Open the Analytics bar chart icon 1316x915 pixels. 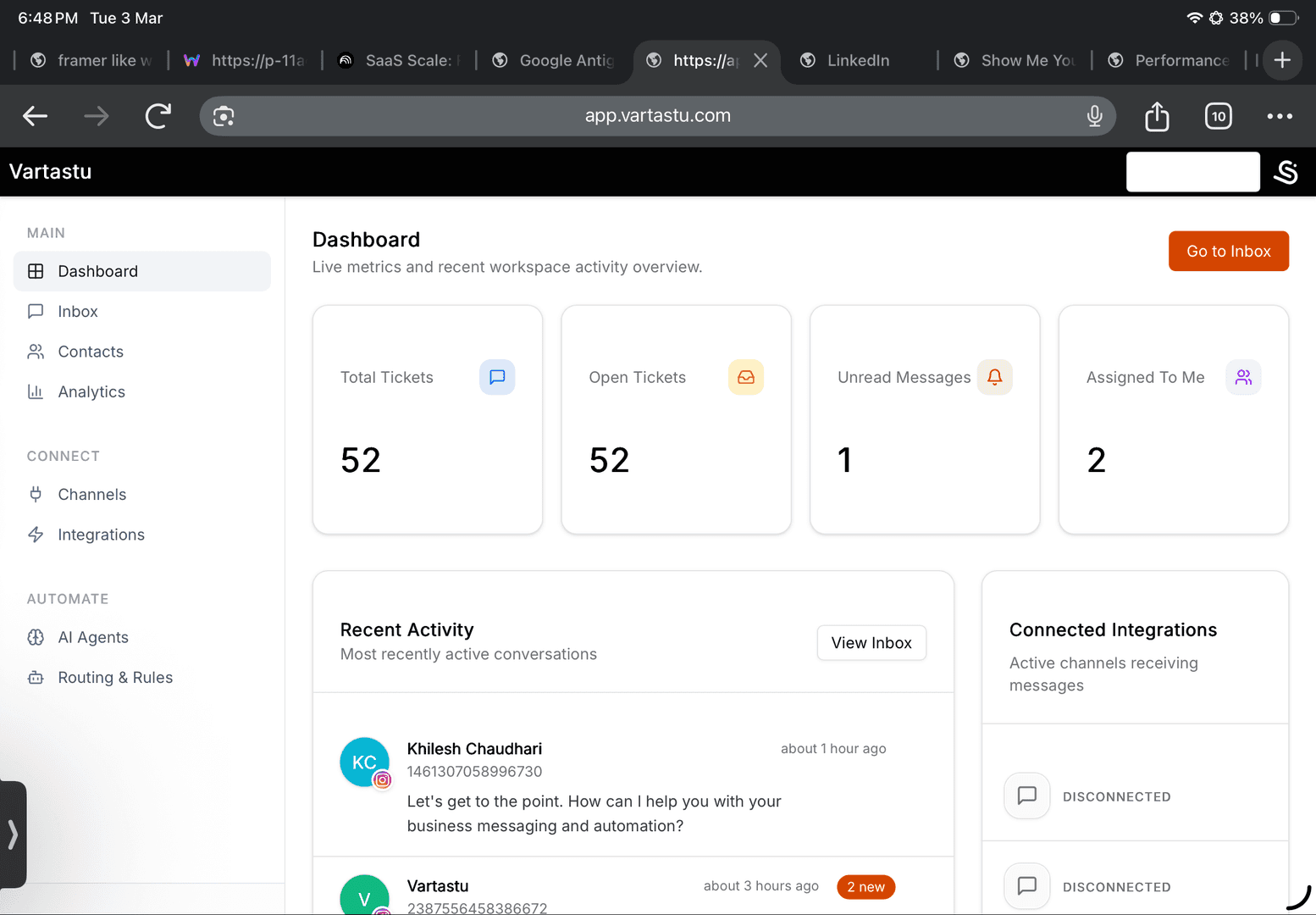point(36,391)
